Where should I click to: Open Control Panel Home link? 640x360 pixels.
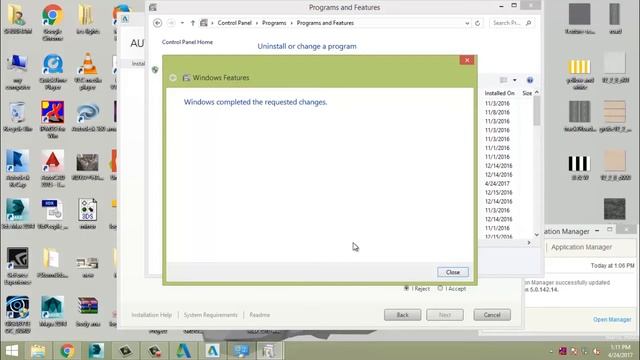[187, 42]
